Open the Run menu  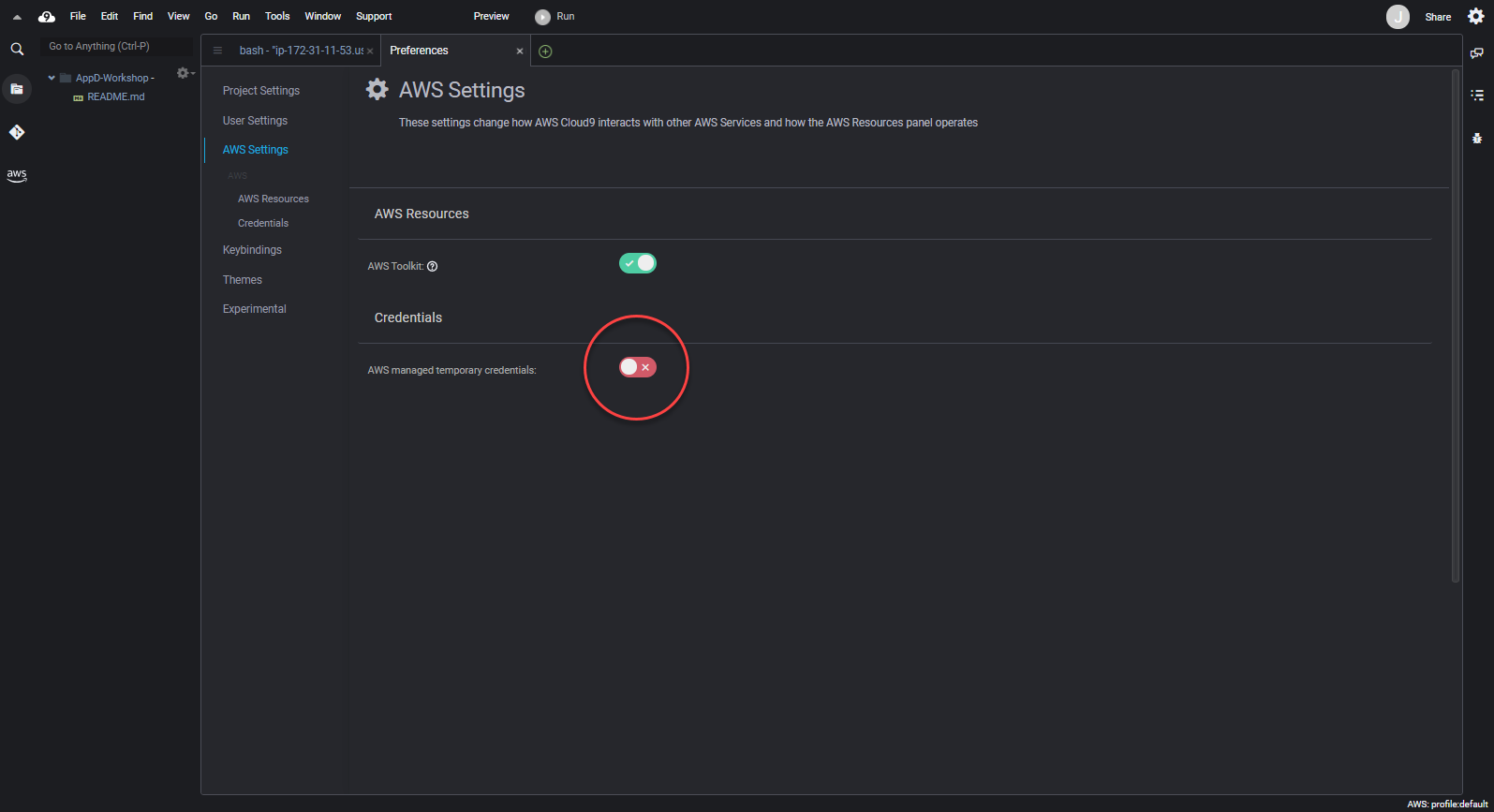tap(241, 16)
